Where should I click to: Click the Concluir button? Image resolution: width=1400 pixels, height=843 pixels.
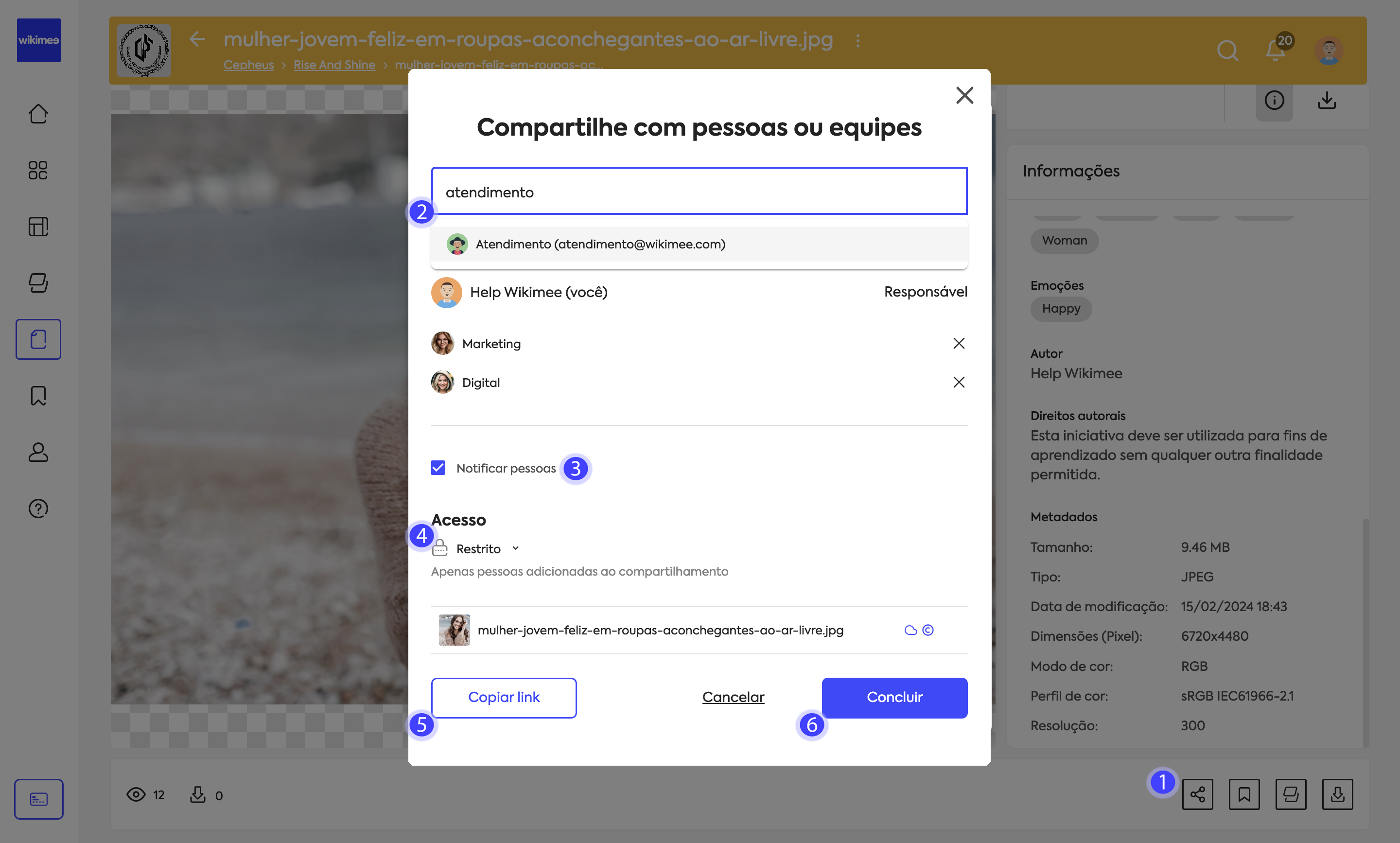[x=894, y=698]
